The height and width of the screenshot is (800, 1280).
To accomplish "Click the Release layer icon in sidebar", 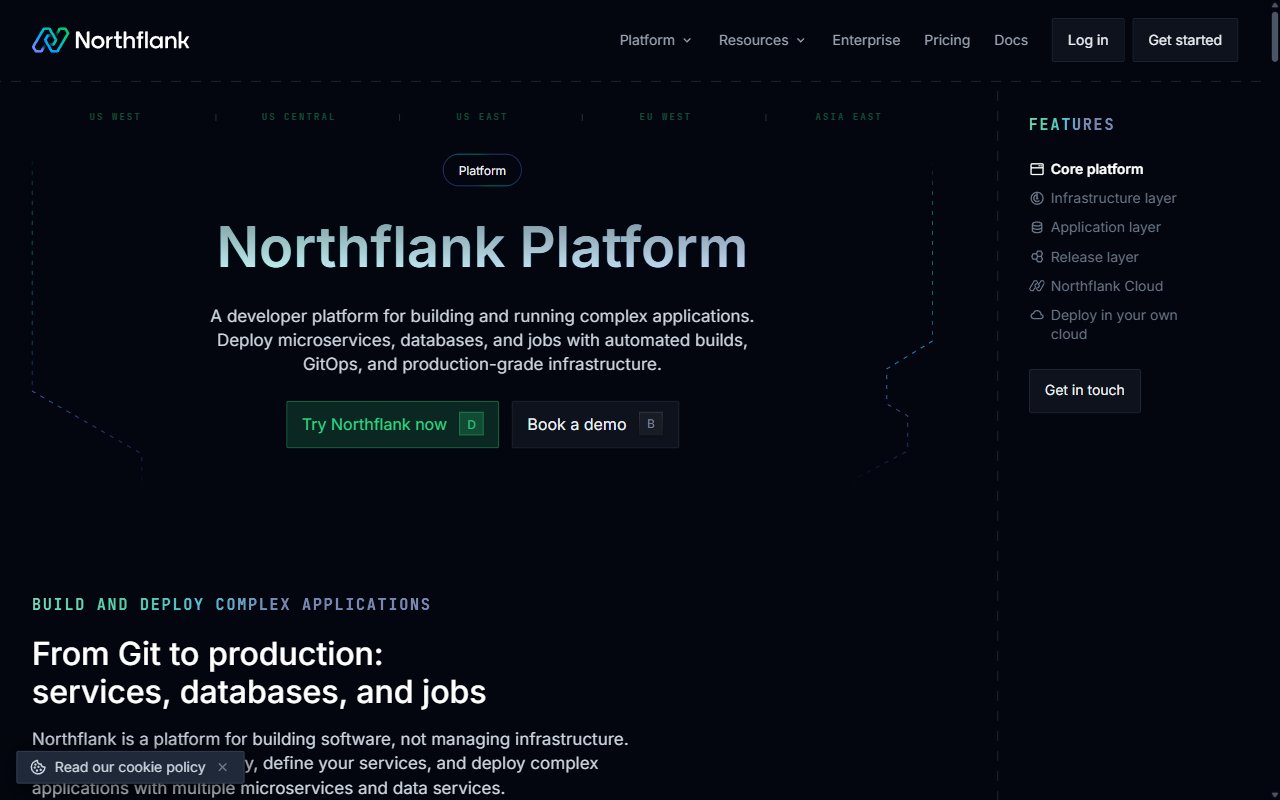I will 1037,257.
